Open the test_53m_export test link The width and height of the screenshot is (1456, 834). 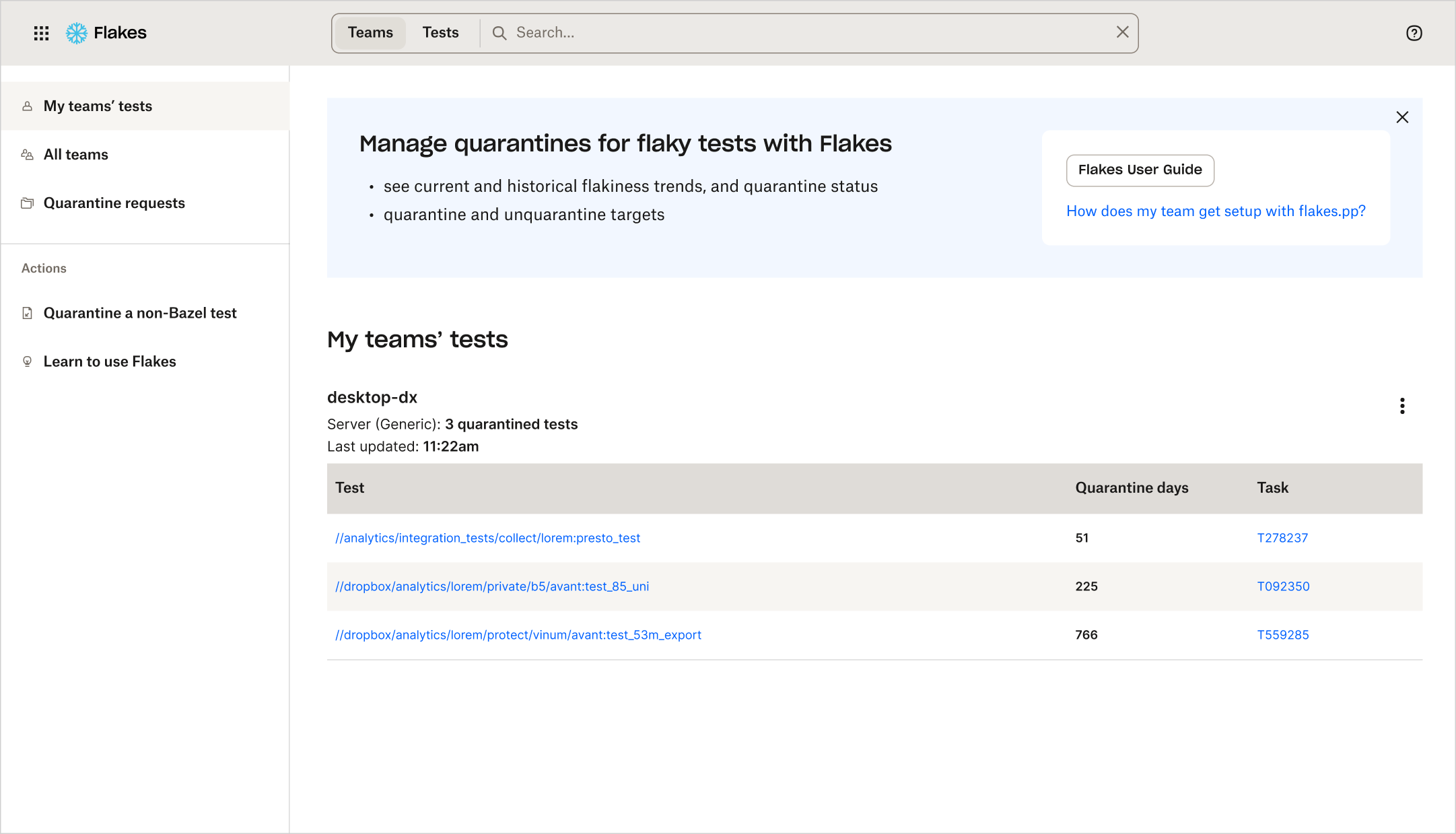click(x=518, y=635)
